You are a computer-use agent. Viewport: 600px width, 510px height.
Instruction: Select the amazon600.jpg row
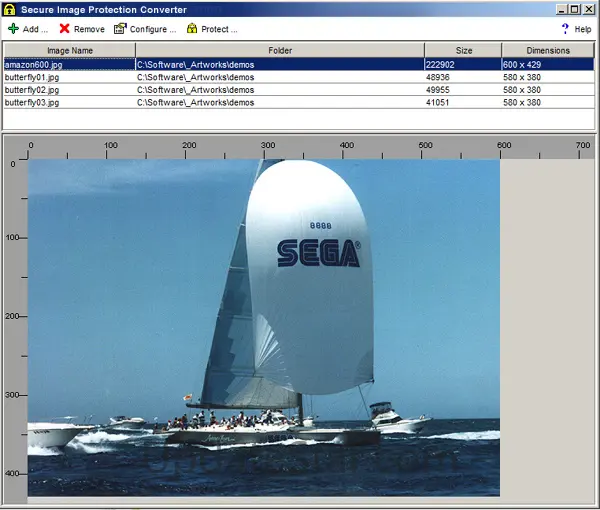click(x=299, y=64)
